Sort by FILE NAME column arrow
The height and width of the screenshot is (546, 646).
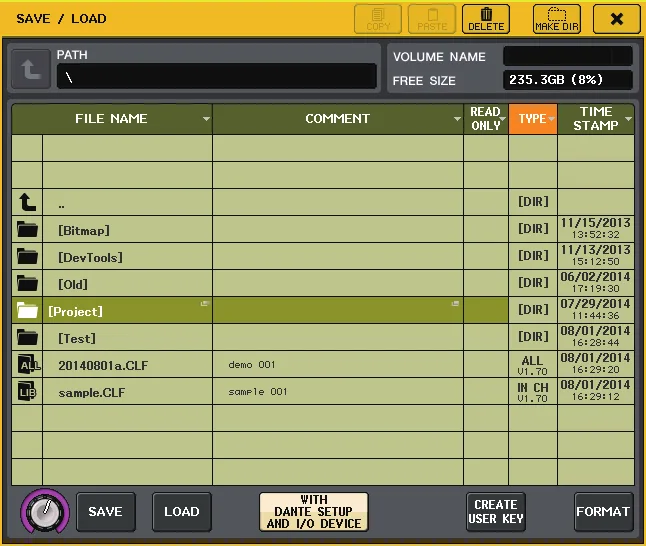point(206,119)
